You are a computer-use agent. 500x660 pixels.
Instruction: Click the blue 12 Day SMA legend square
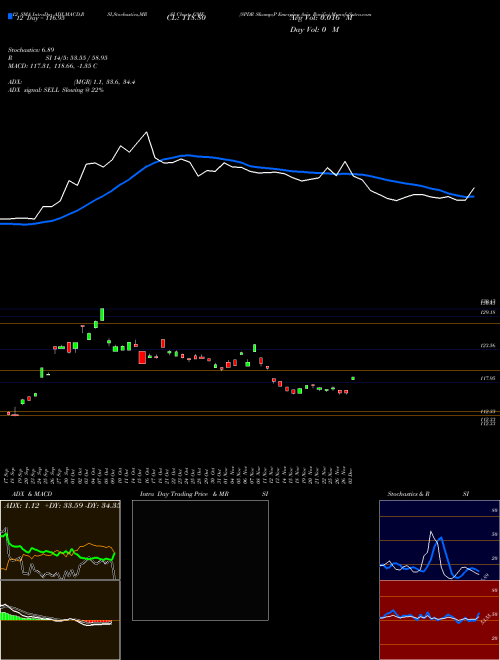[x=10, y=16]
